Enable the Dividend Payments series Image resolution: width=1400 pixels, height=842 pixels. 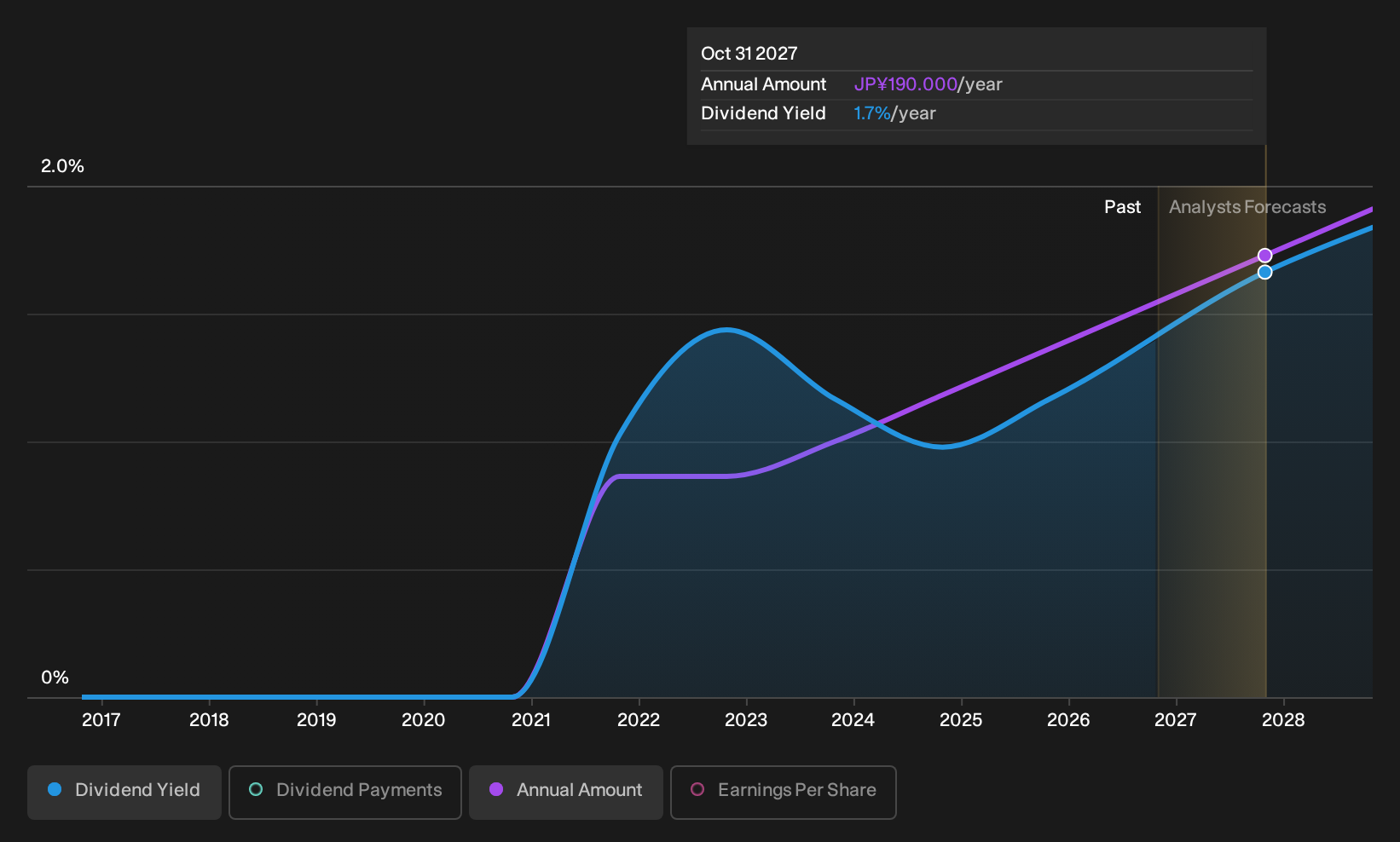coord(345,792)
